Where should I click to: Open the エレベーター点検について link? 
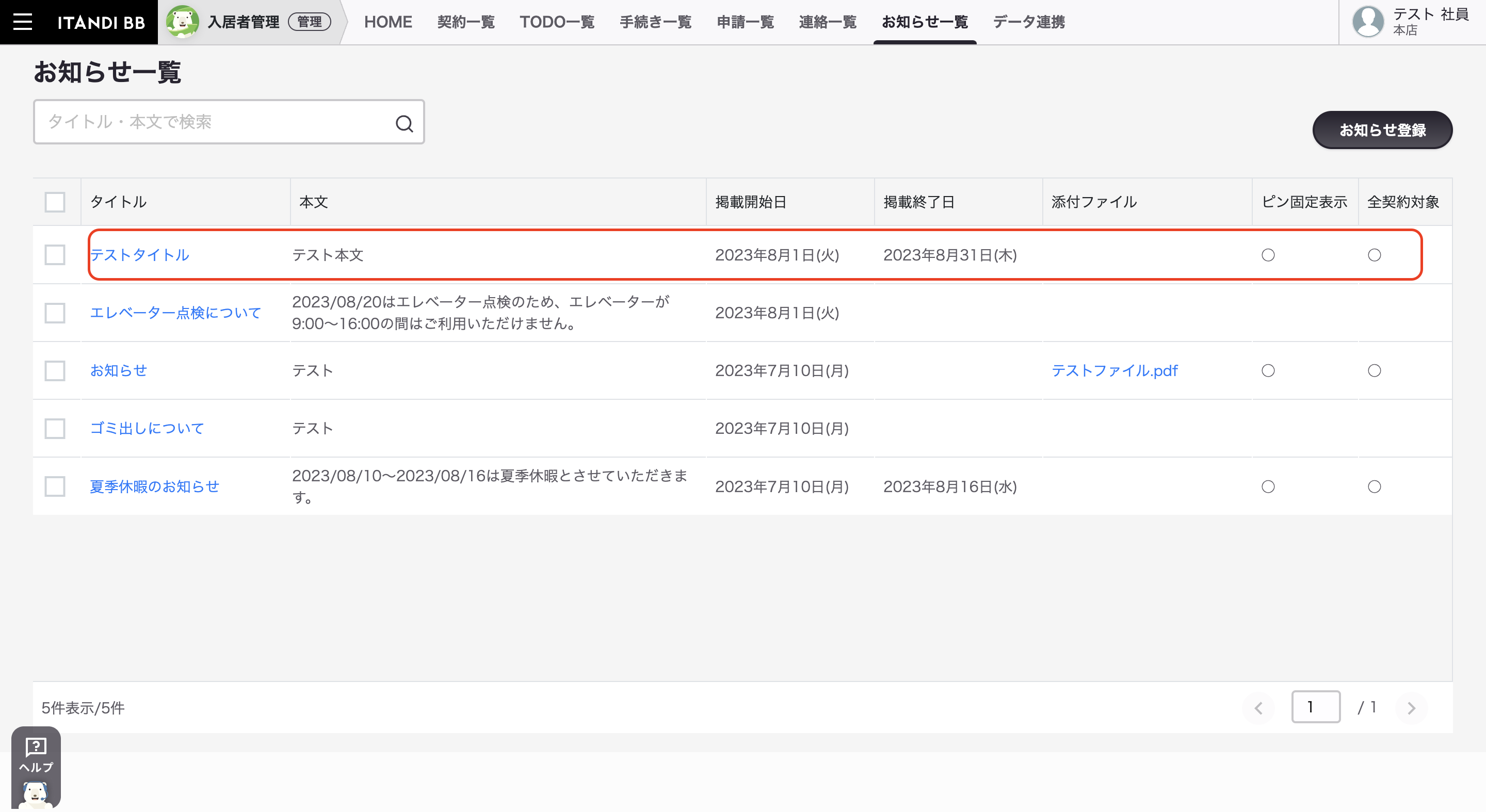point(175,313)
